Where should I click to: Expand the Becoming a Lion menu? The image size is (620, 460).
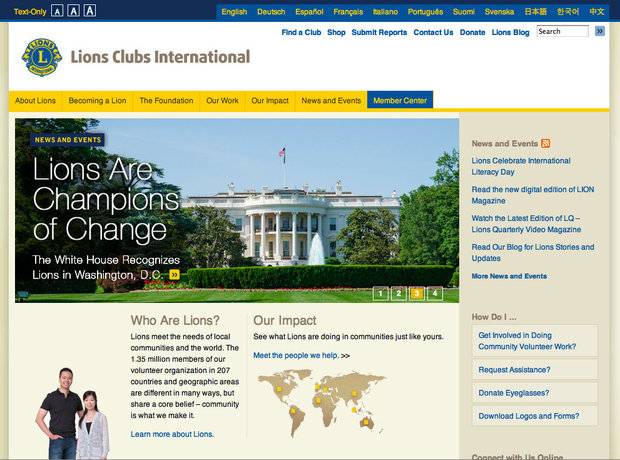coord(97,101)
